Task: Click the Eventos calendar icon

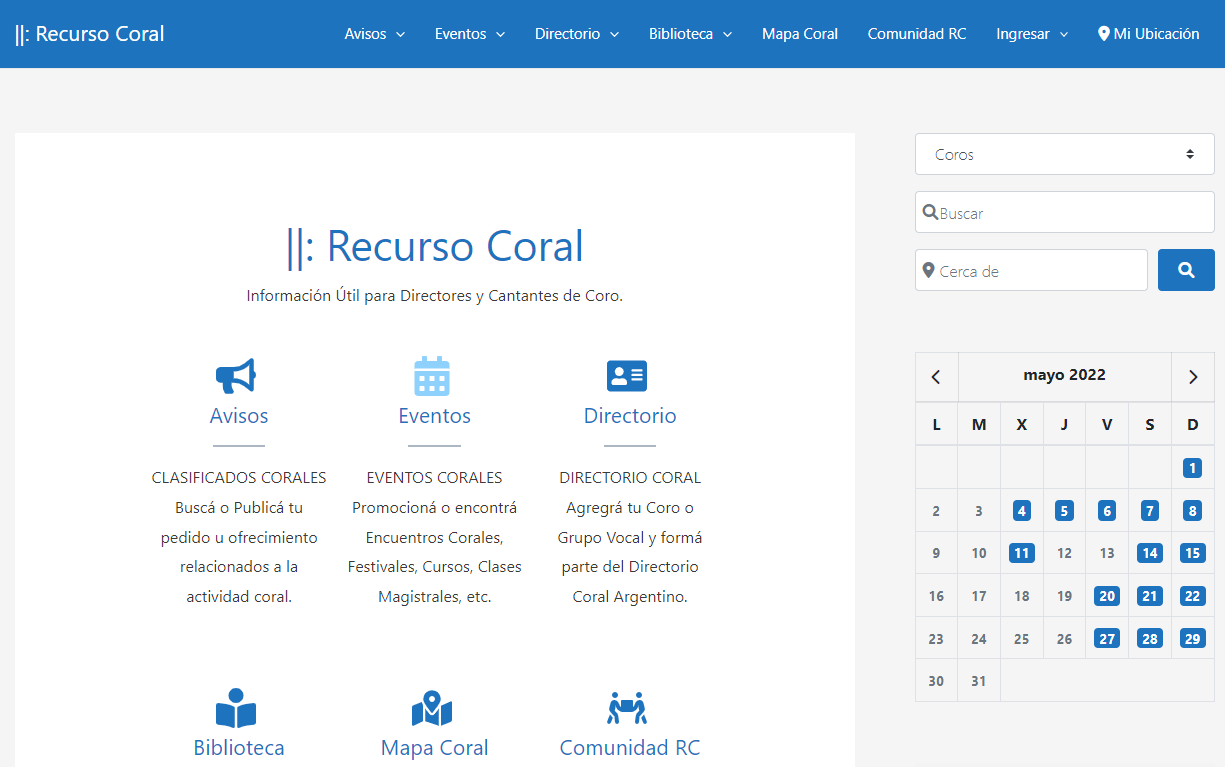Action: [x=432, y=376]
